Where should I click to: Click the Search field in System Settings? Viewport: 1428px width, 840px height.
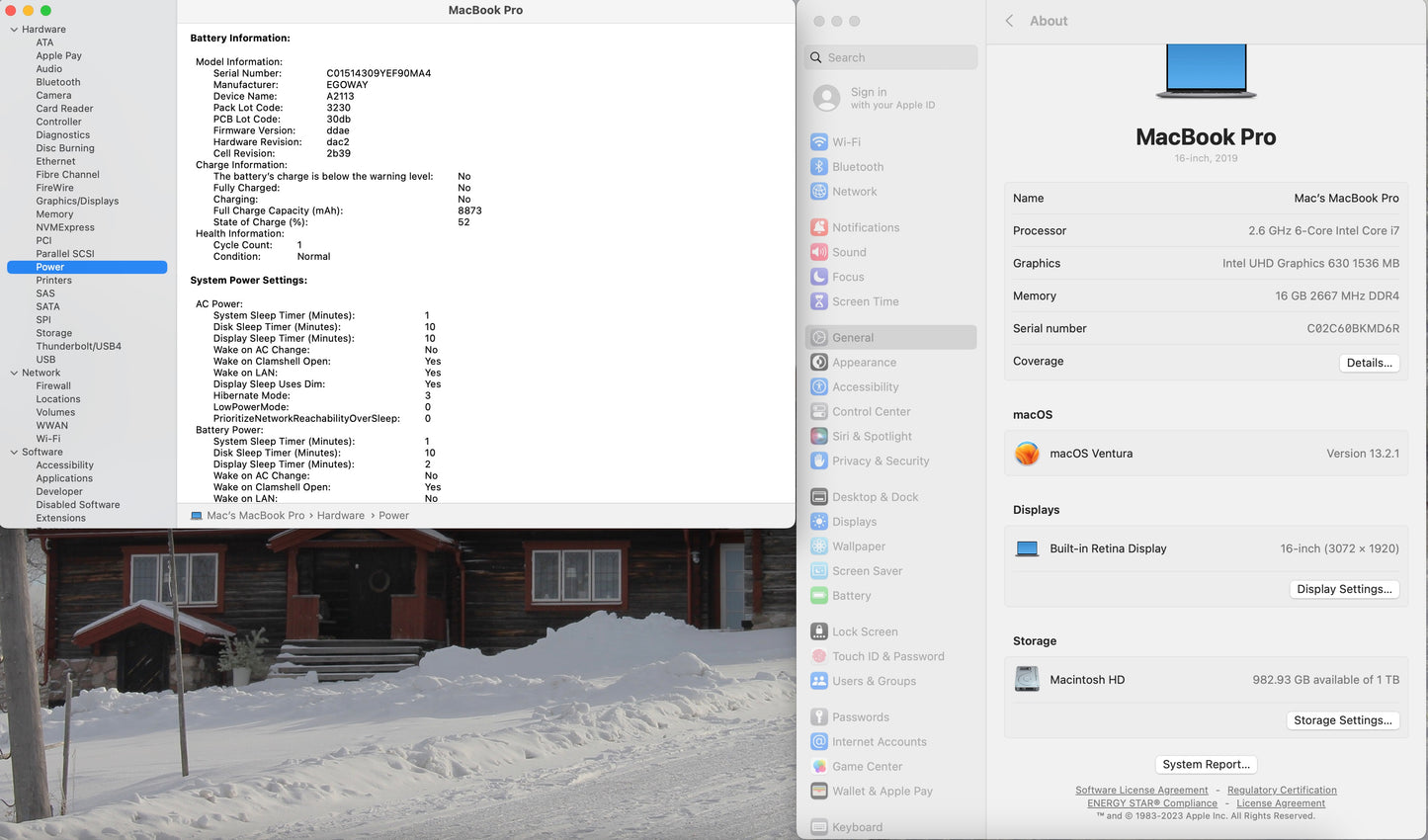(891, 57)
